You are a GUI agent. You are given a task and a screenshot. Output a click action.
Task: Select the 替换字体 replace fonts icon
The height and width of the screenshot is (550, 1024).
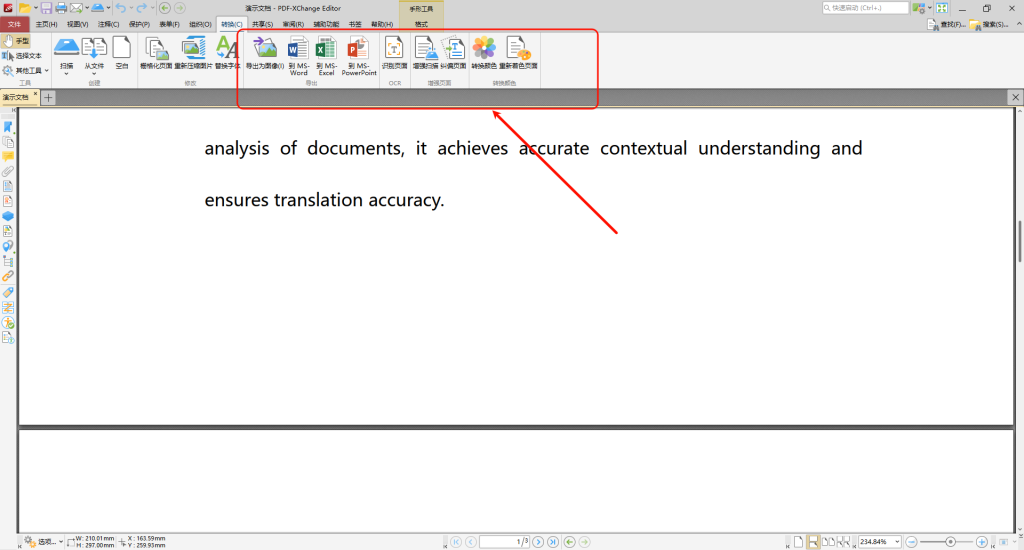tap(227, 53)
